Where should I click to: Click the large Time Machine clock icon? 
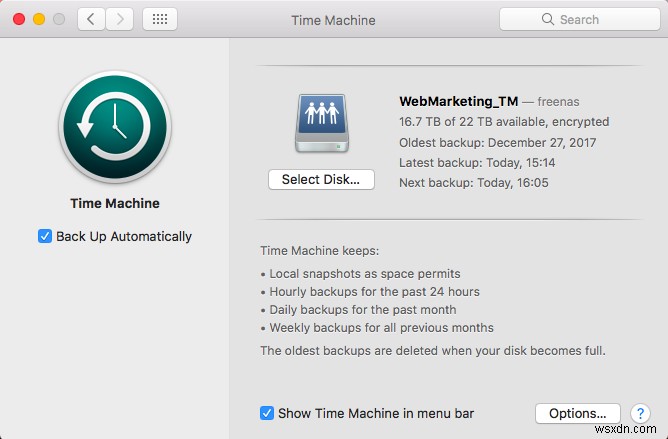coord(115,127)
